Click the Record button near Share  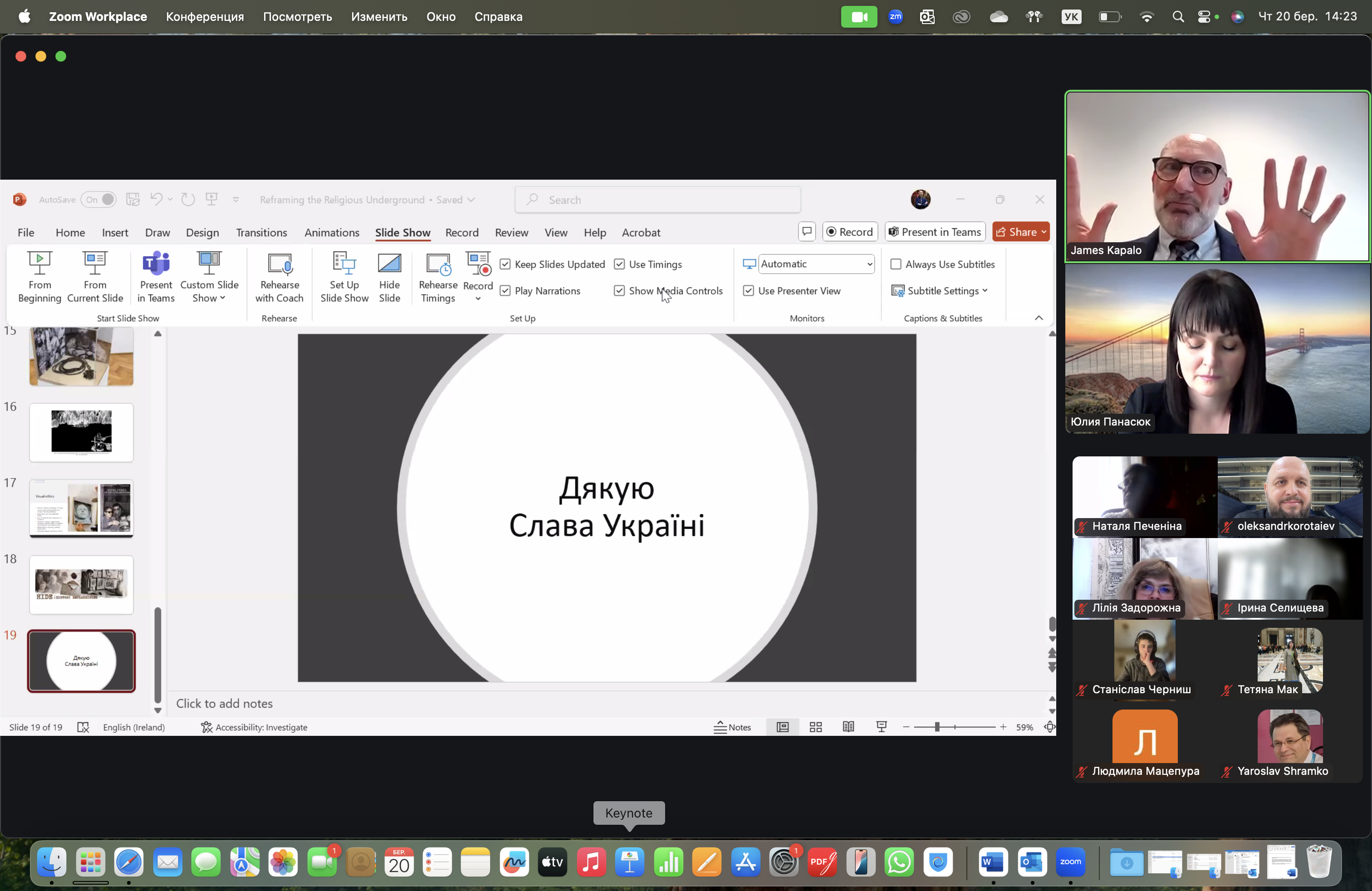849,232
